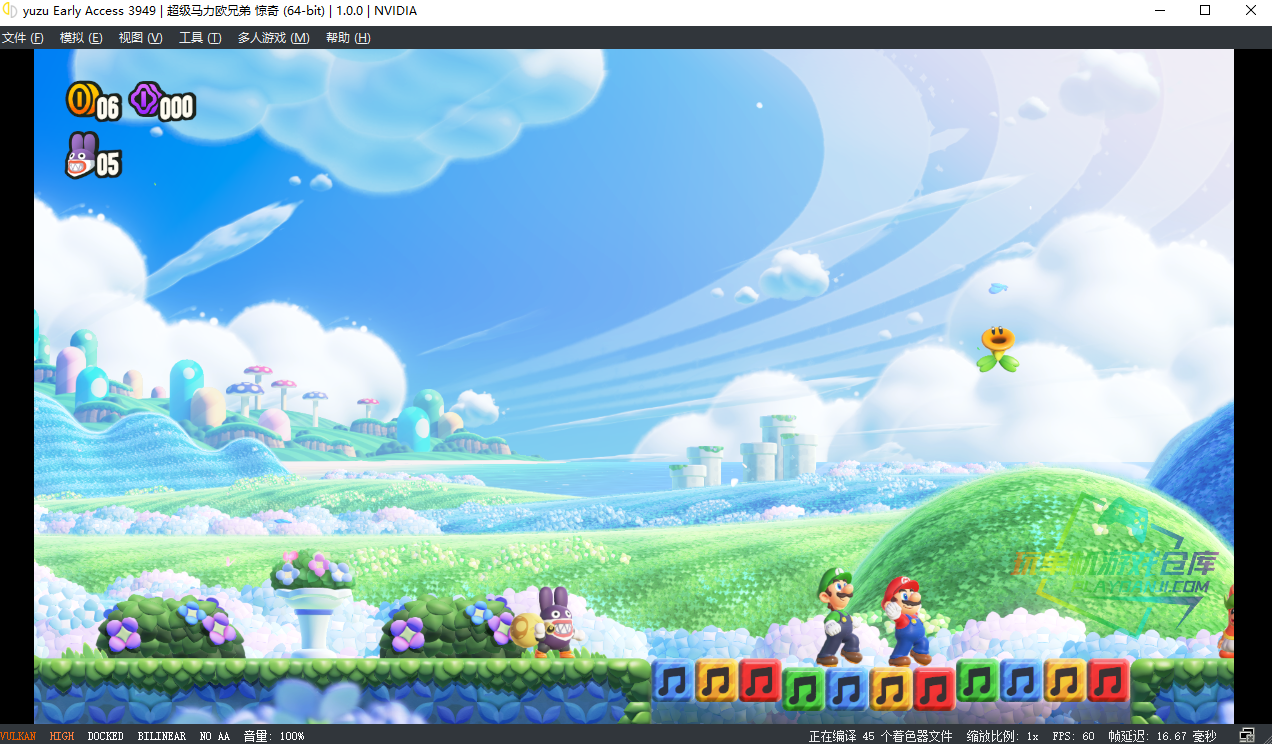Change the NO AA anti-aliasing button
Image resolution: width=1272 pixels, height=744 pixels.
pyautogui.click(x=214, y=735)
